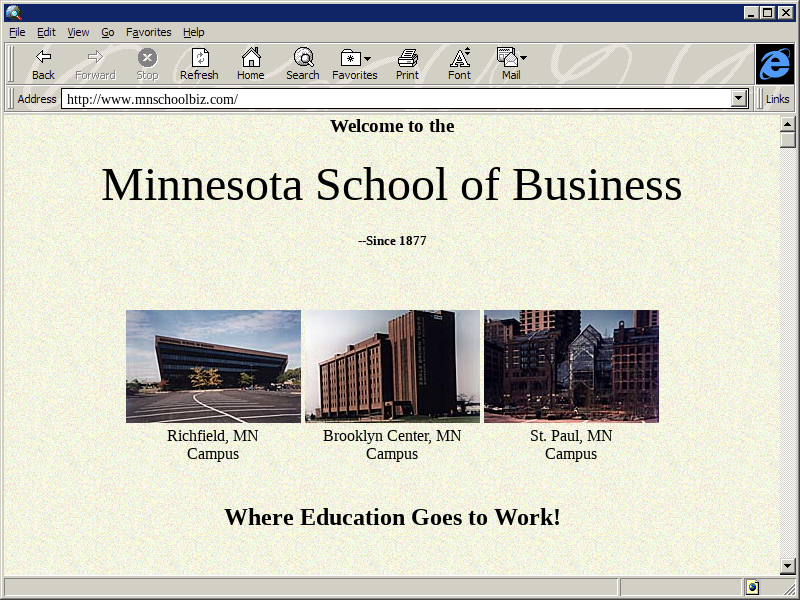Expand the Links toolbar
The width and height of the screenshot is (800, 600).
pos(777,99)
